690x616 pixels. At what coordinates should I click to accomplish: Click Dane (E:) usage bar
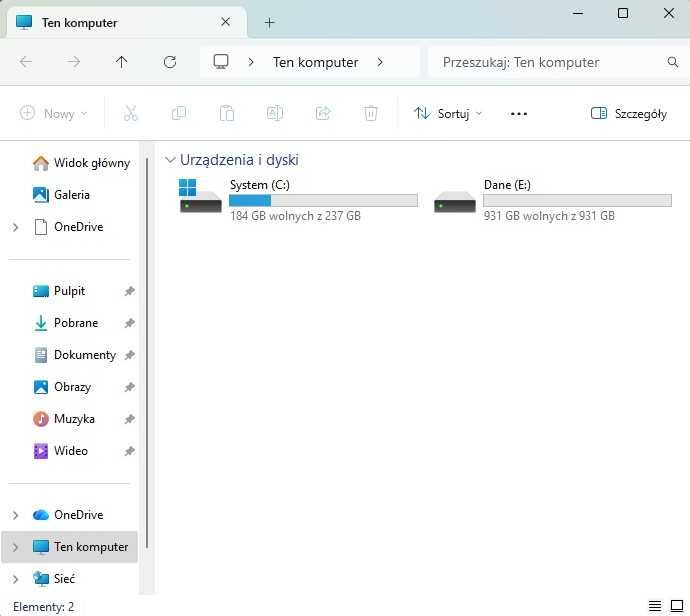tap(577, 201)
